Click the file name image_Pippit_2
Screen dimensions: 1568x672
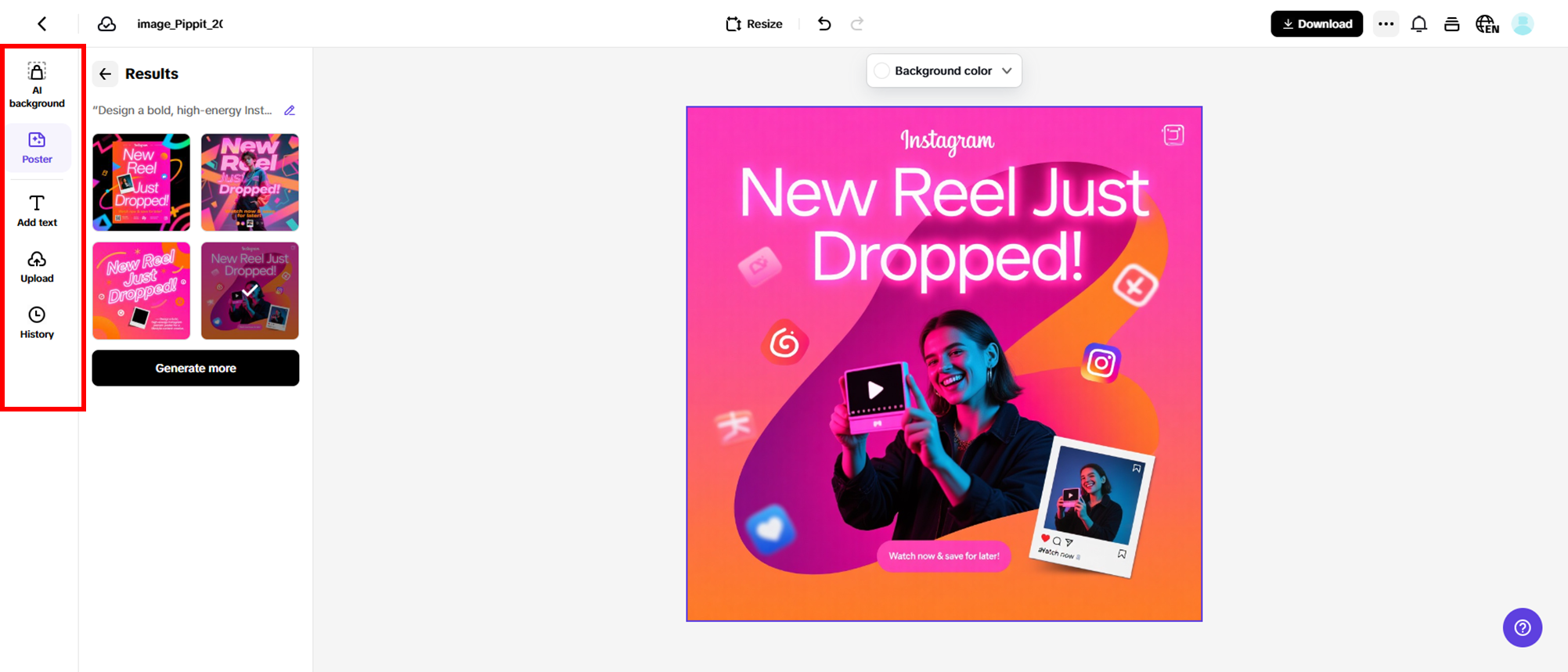tap(180, 24)
